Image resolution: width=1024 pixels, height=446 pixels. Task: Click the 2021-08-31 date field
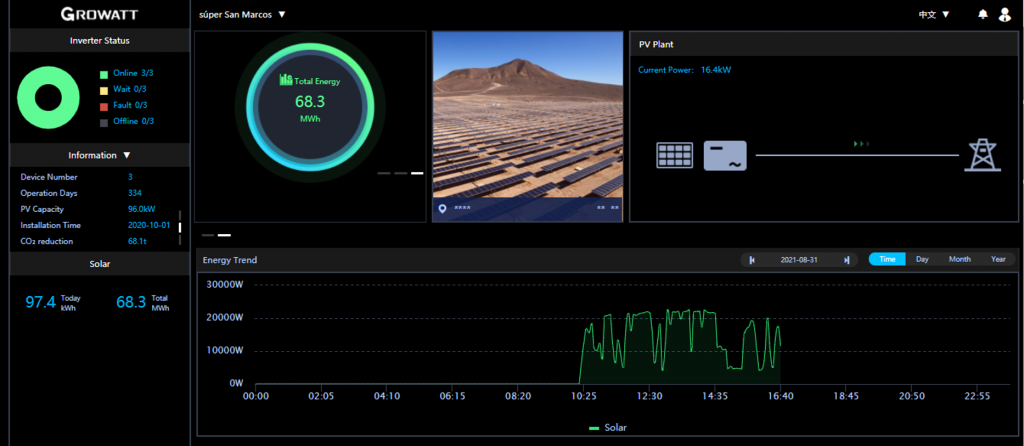click(799, 260)
